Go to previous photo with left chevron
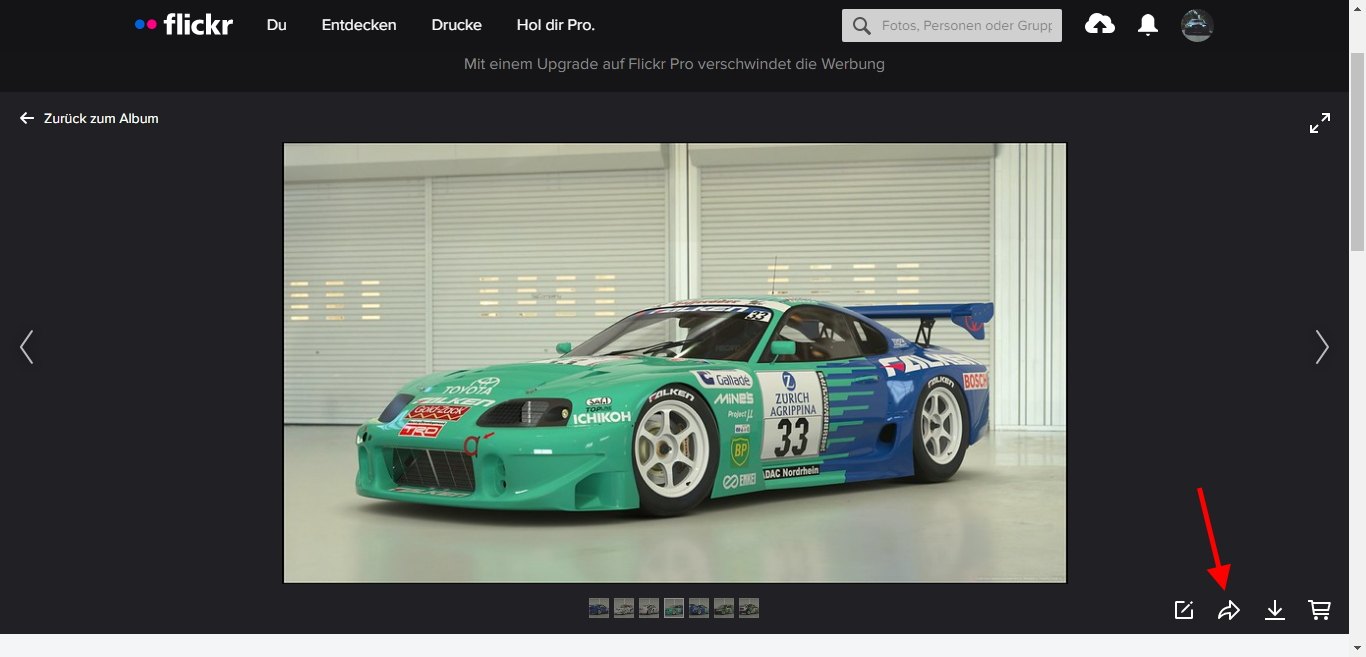 27,347
